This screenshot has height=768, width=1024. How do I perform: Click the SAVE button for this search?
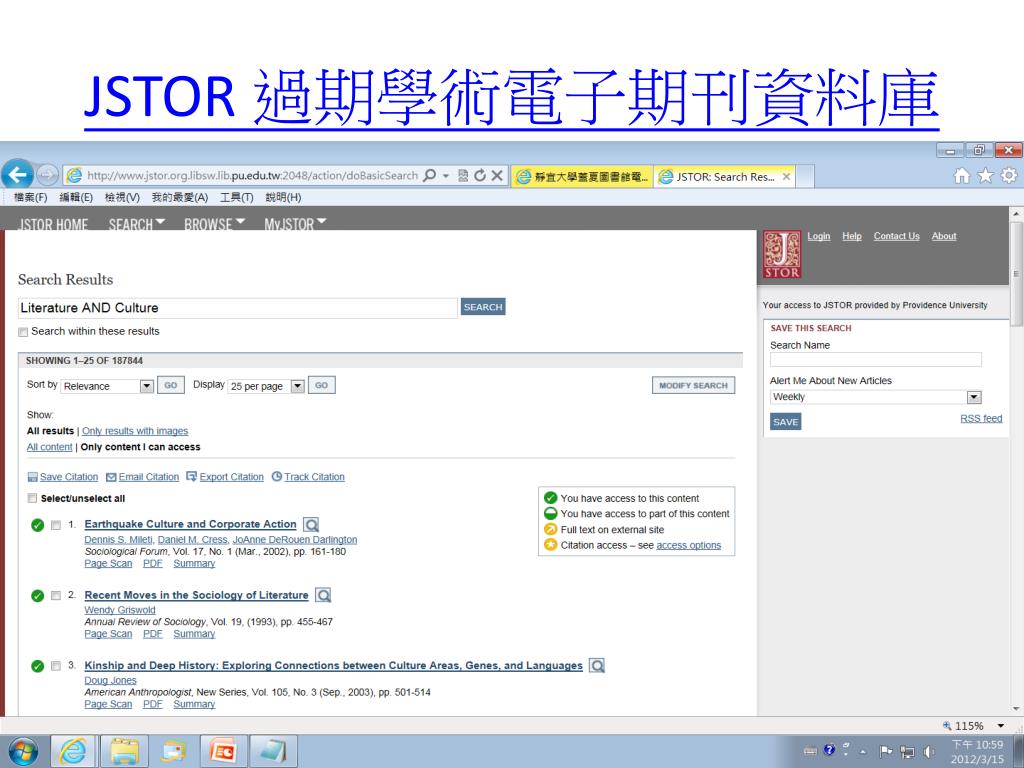tap(786, 422)
